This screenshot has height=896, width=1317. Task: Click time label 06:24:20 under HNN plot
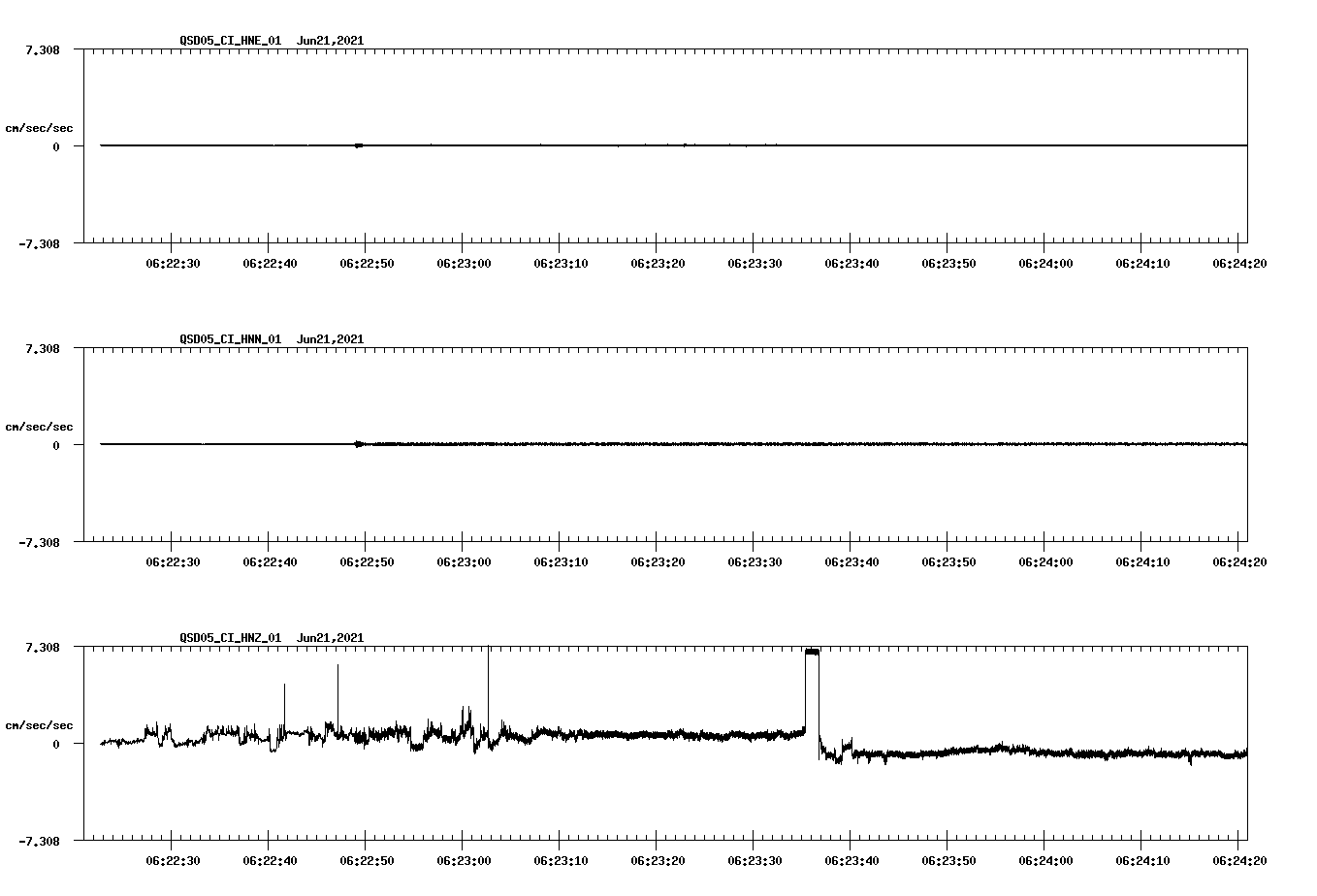[1239, 561]
